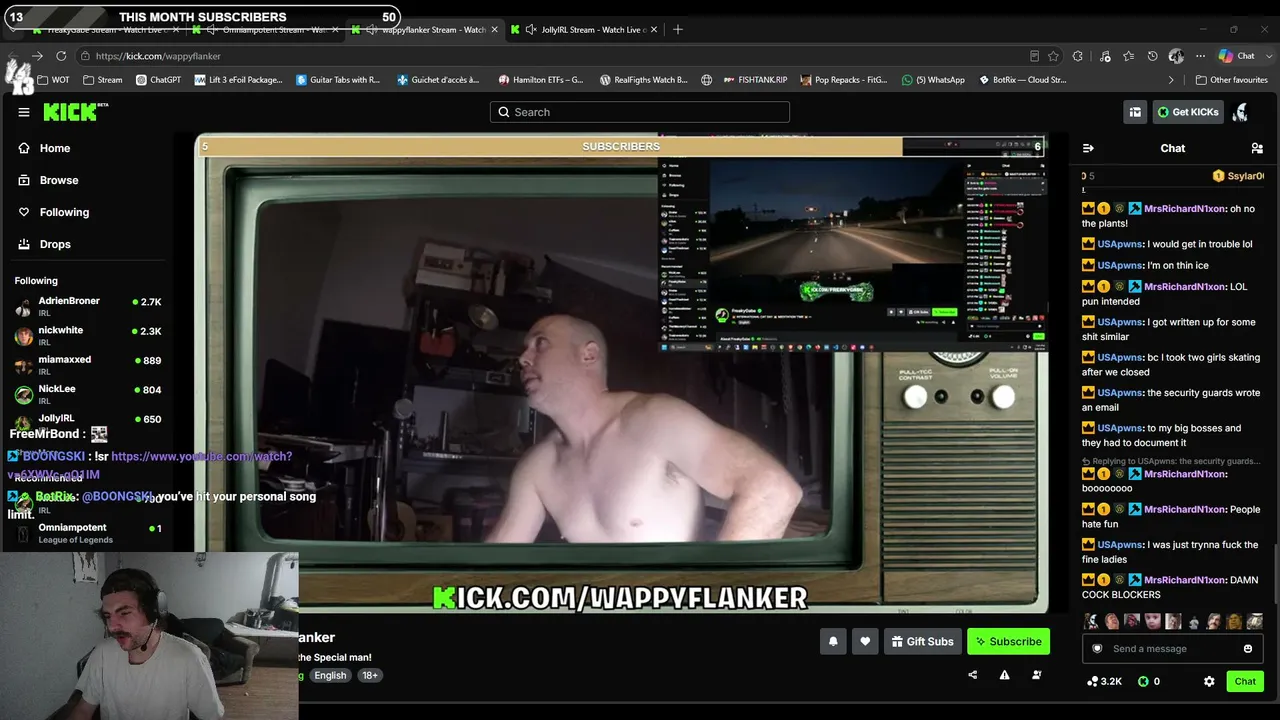Reload the page in the browser
The image size is (1280, 720).
pos(61,56)
